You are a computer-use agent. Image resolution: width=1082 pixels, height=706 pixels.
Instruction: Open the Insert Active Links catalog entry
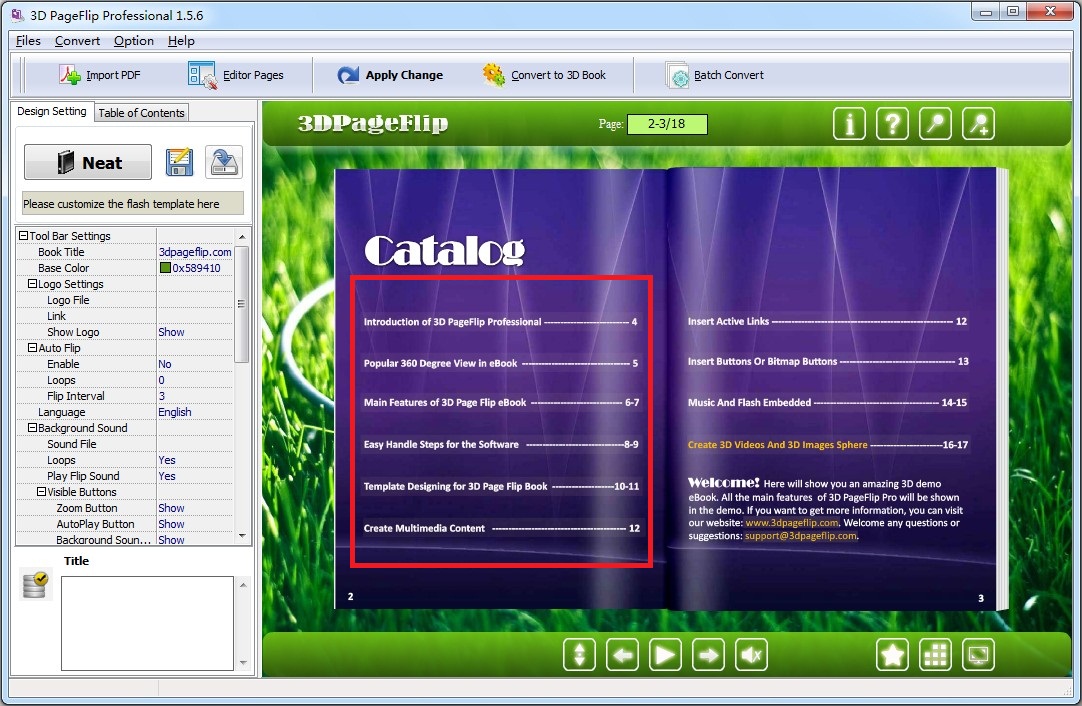[827, 321]
